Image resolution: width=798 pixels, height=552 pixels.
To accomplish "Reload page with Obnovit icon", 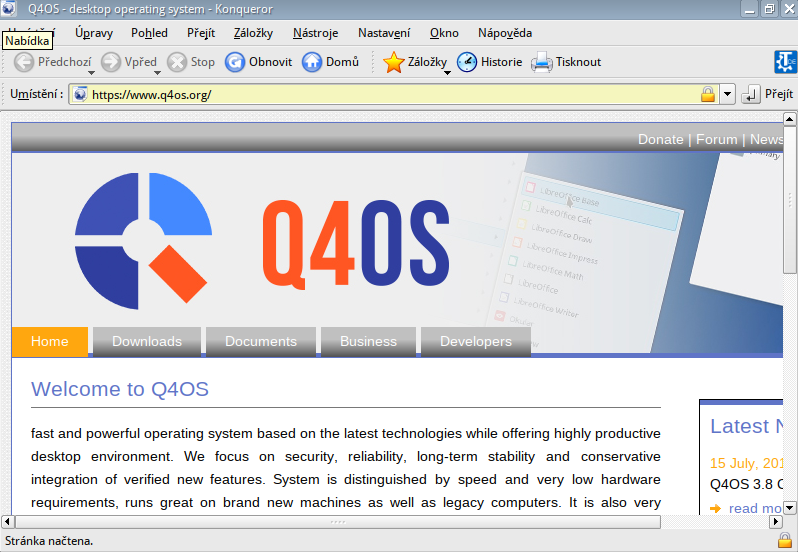I will pyautogui.click(x=235, y=62).
